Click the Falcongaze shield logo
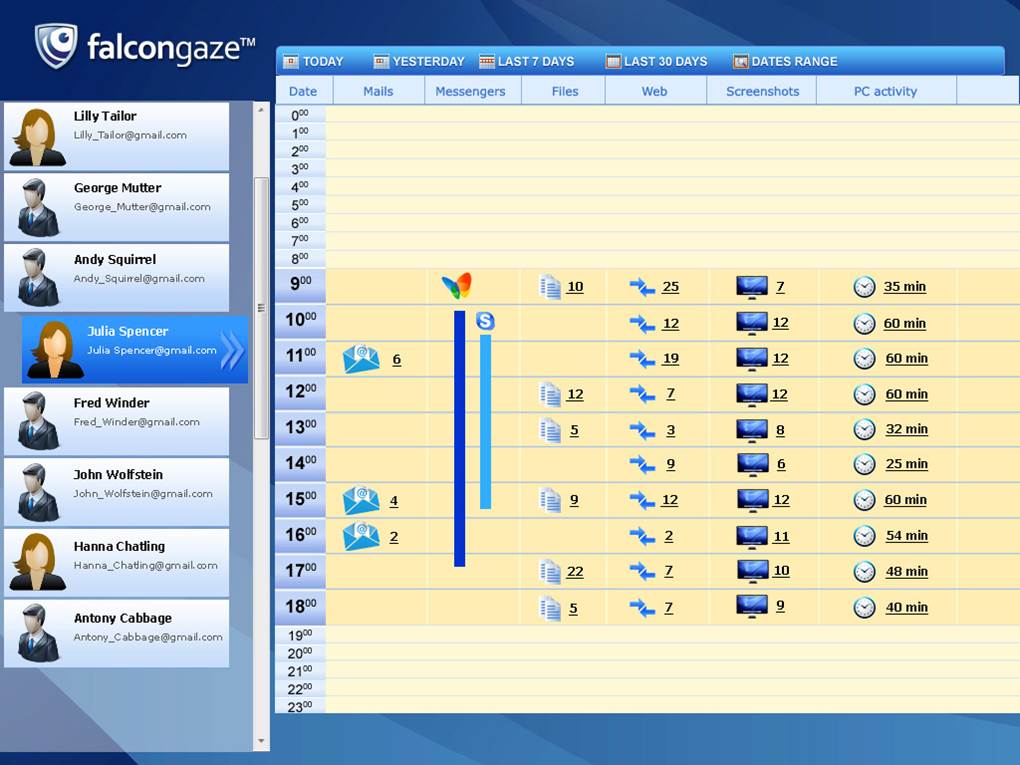 click(x=56, y=45)
